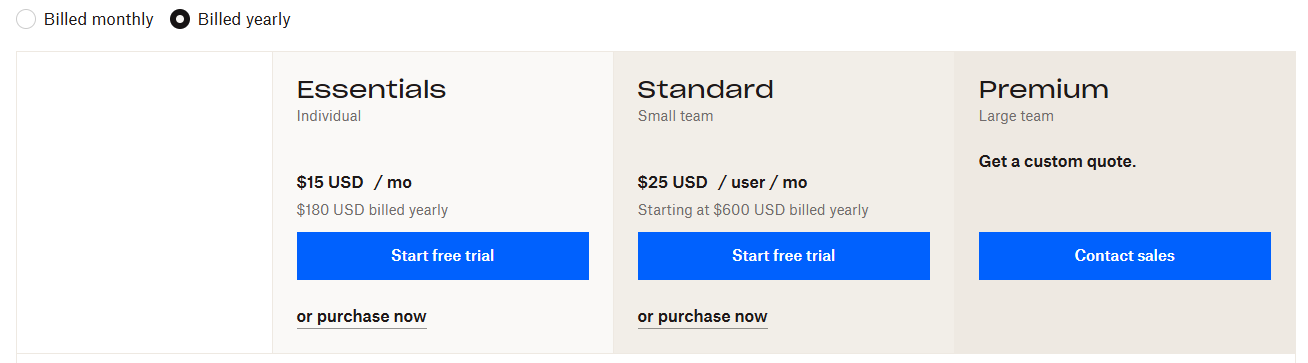The height and width of the screenshot is (363, 1308).
Task: Click '$180 USD billed yearly' note
Action: point(372,210)
